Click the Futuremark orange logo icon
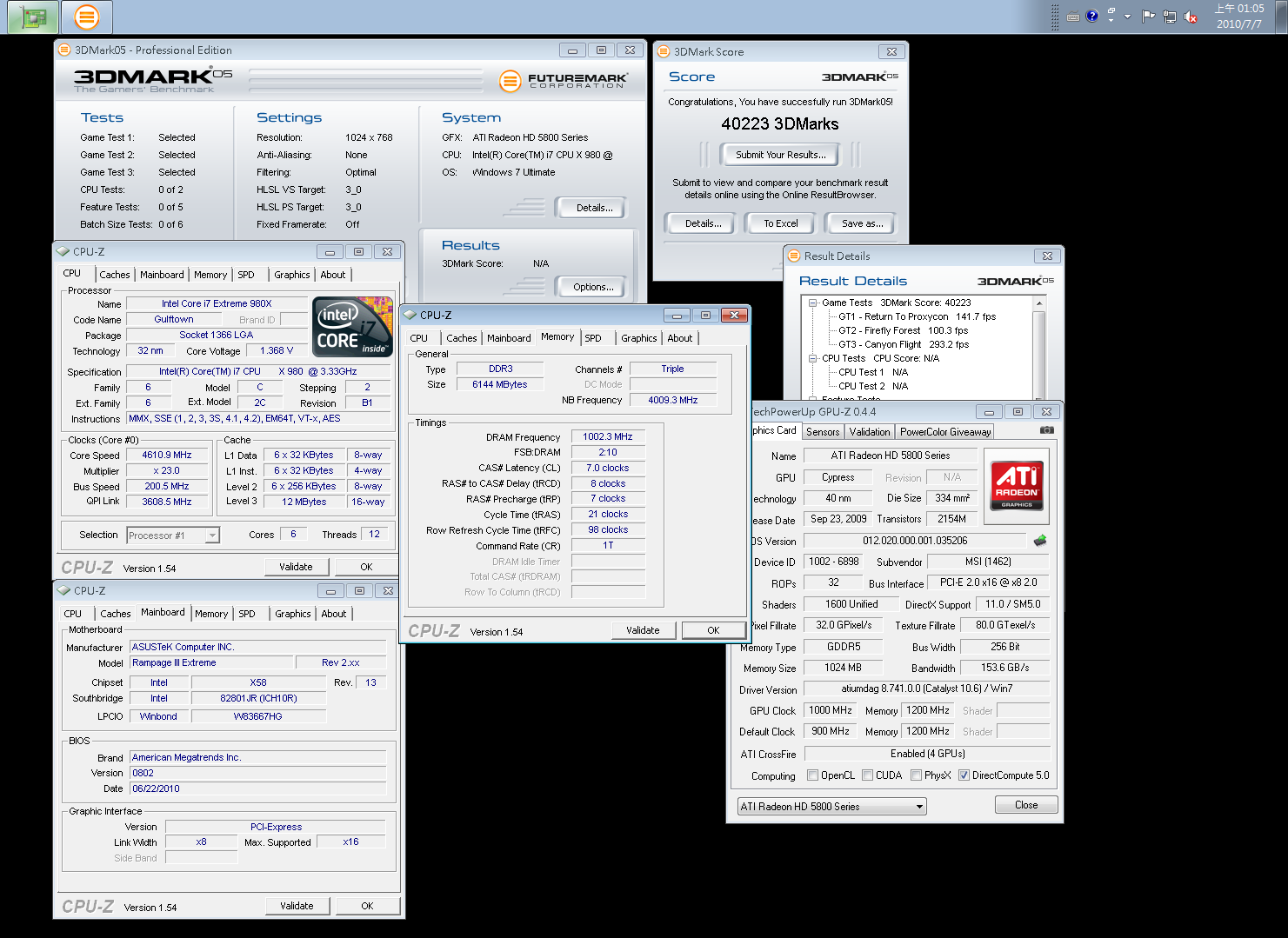 pos(510,81)
